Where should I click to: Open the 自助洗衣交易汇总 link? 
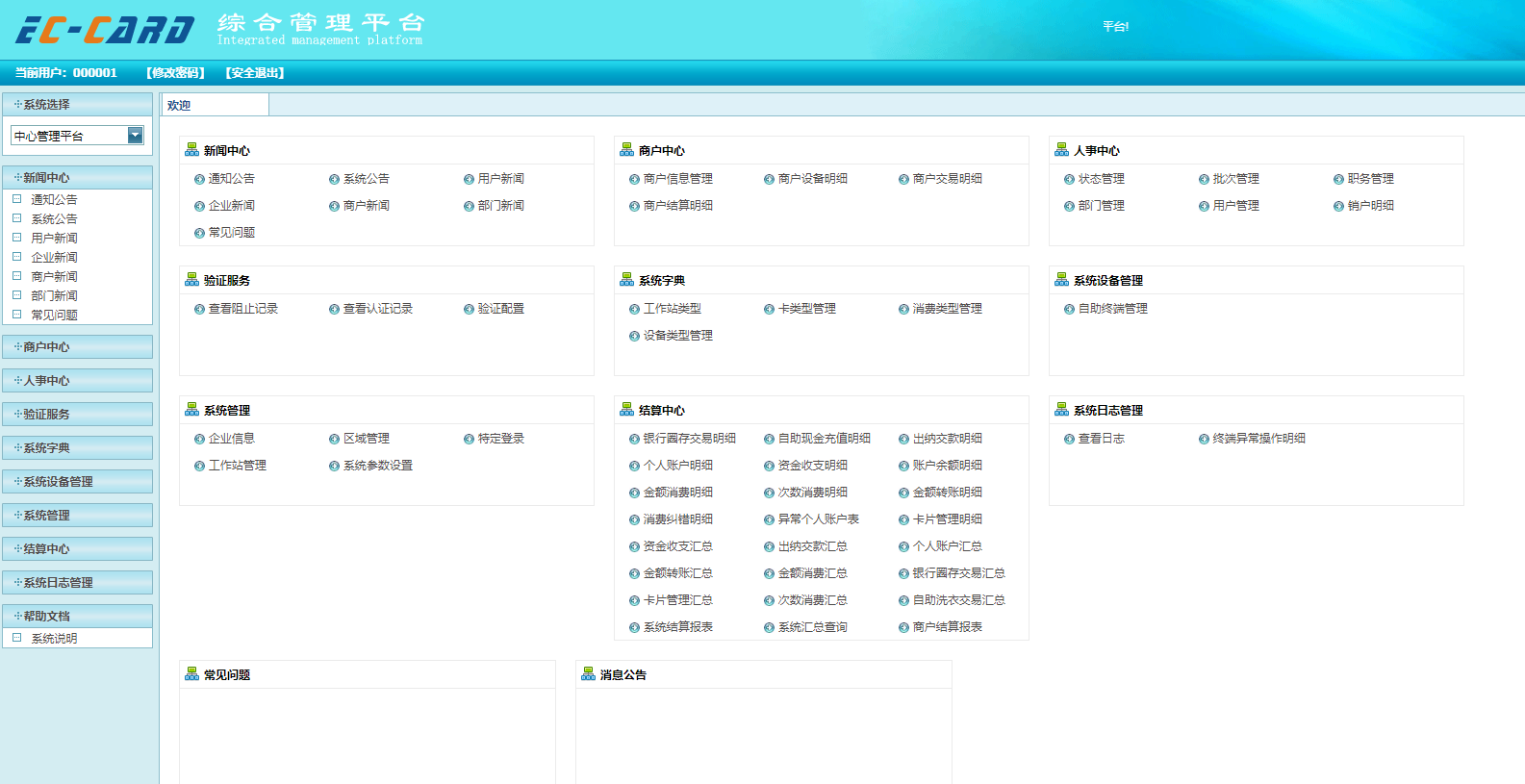tap(959, 600)
